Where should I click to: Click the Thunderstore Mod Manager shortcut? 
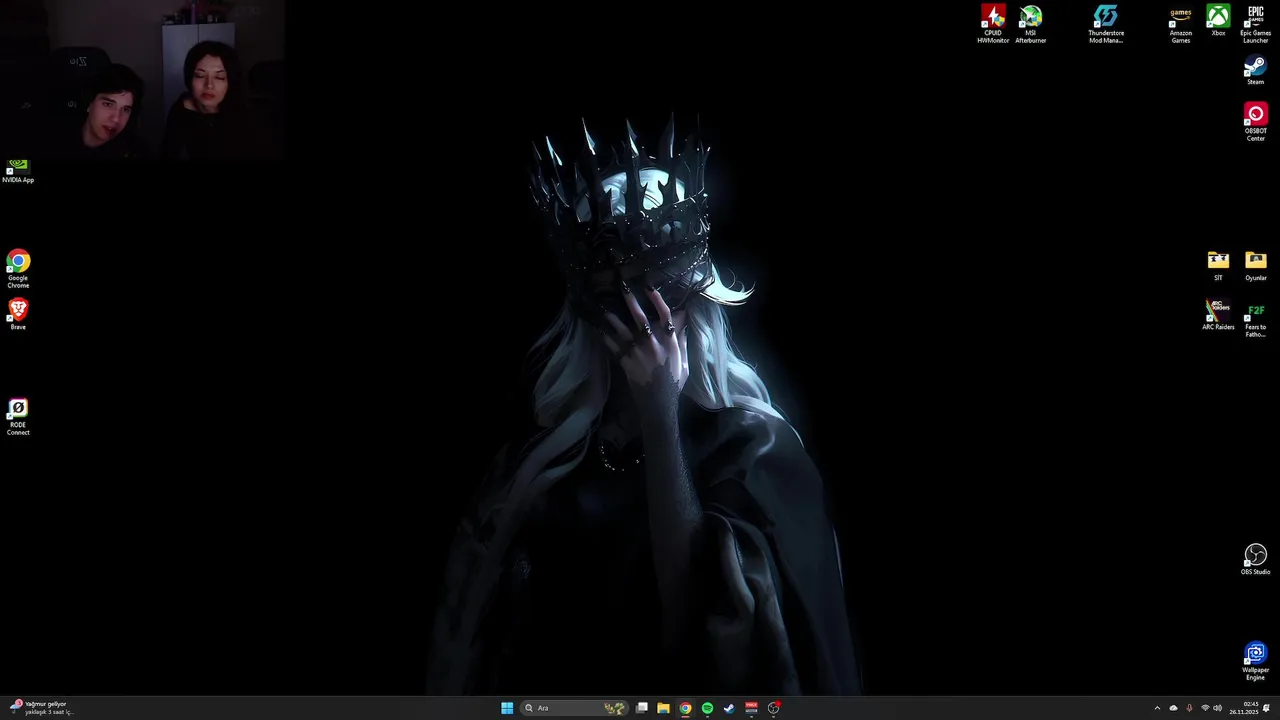click(x=1106, y=24)
